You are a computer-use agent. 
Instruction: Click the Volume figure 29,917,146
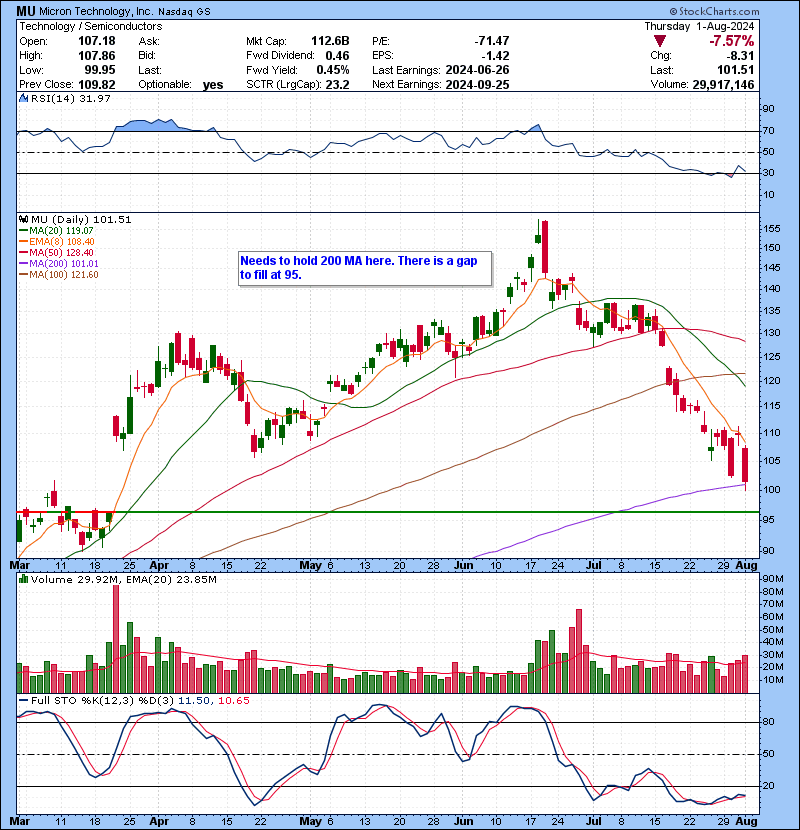click(723, 84)
